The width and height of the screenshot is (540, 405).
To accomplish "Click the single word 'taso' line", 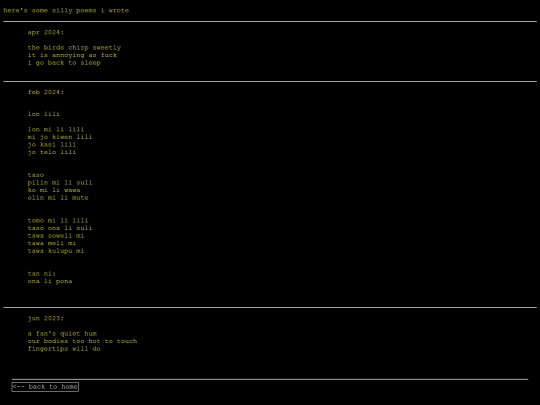I will 36,175.
